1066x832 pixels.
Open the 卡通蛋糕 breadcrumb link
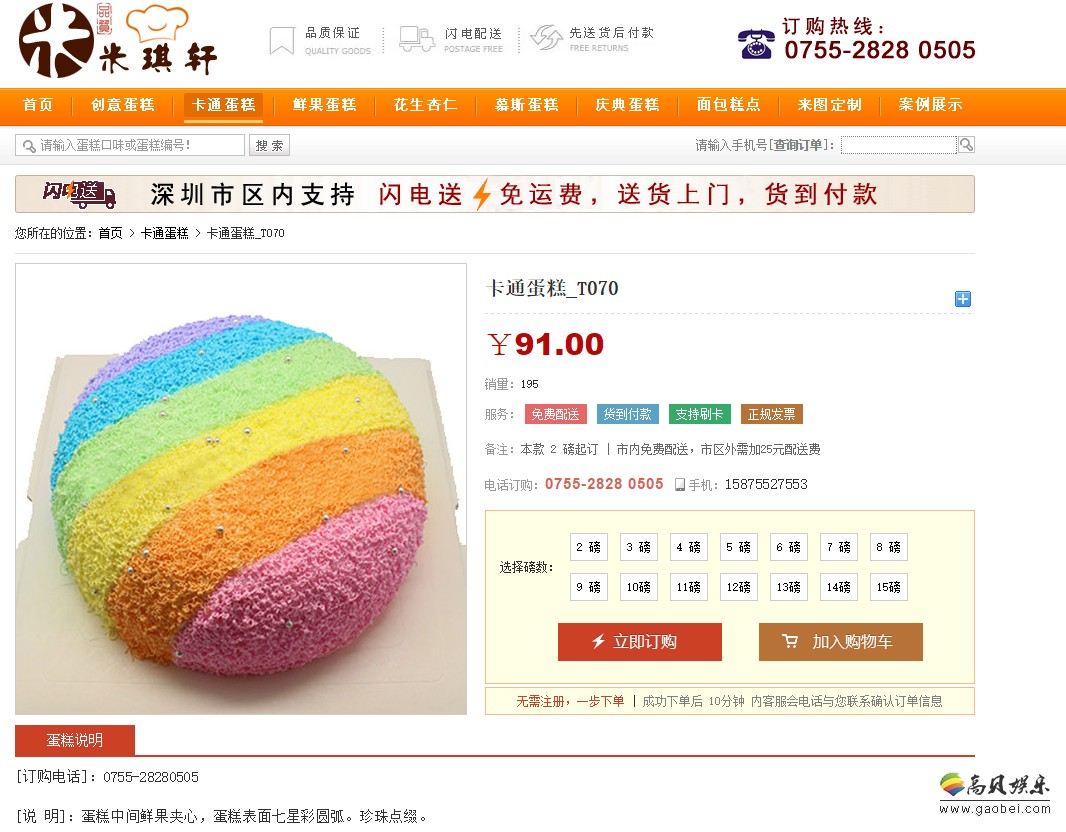(x=165, y=233)
